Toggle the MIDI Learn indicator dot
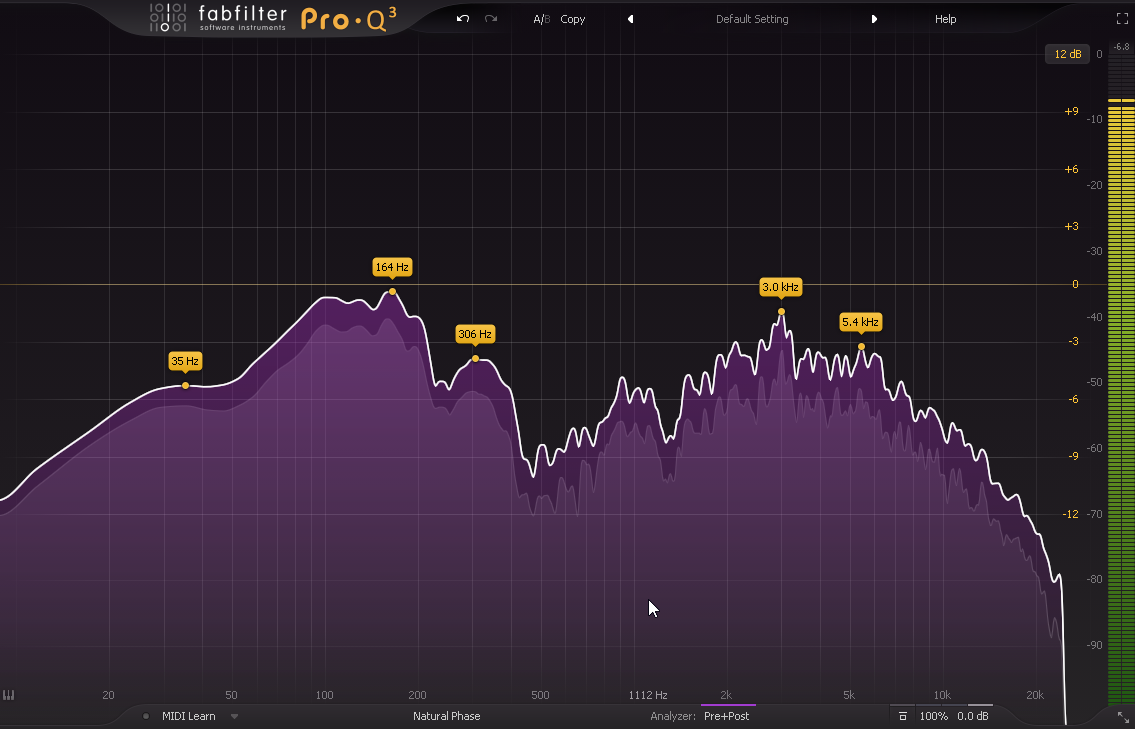1135x729 pixels. point(146,716)
